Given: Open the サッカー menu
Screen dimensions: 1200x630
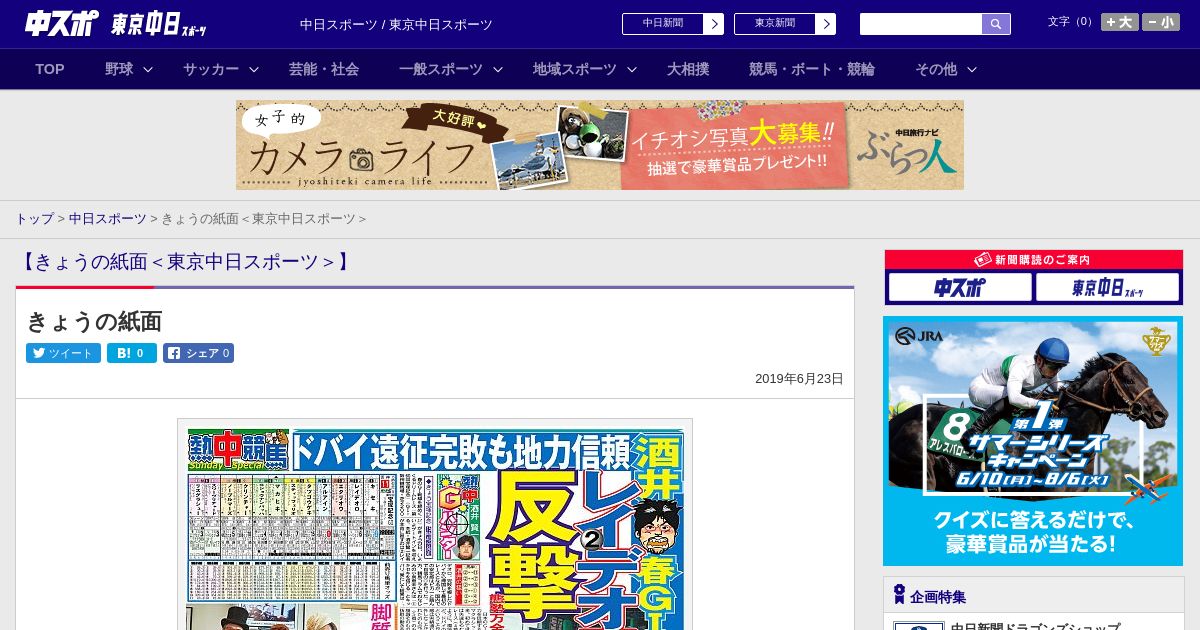Looking at the screenshot, I should tap(211, 69).
